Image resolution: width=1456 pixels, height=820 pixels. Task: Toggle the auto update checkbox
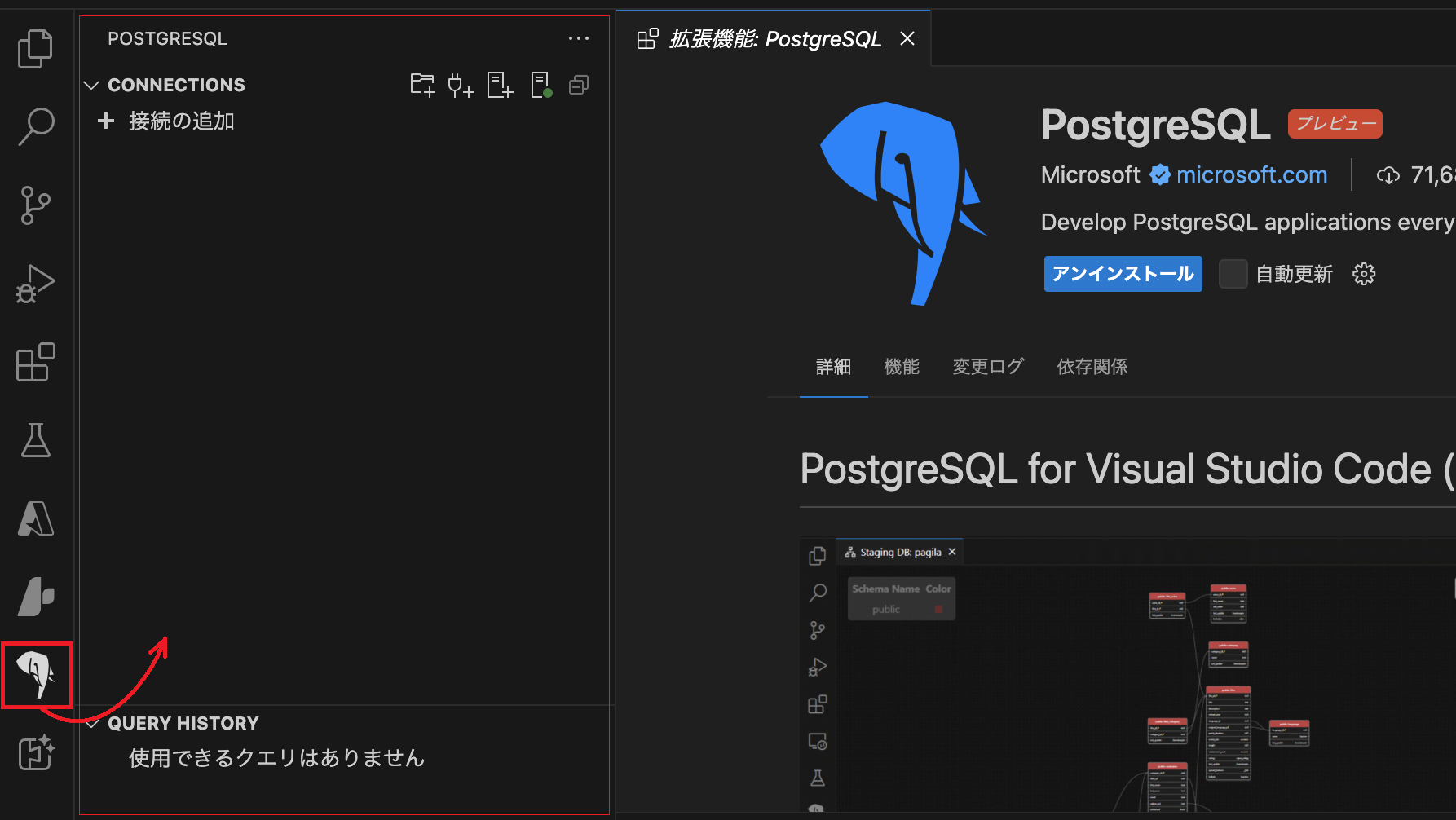point(1233,274)
